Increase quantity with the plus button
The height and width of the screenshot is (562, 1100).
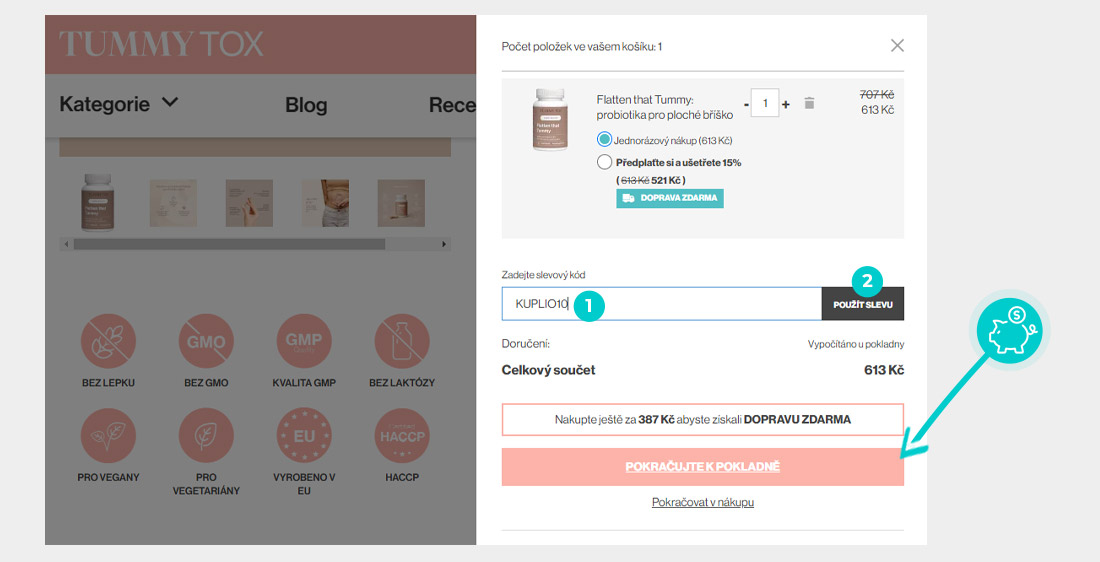(786, 104)
